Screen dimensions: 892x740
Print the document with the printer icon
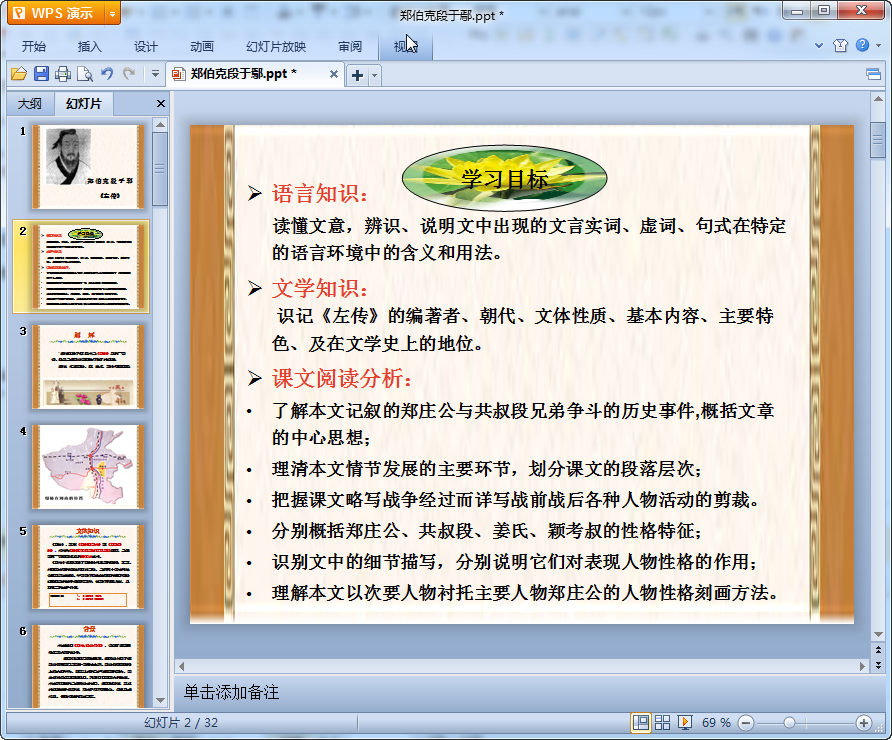point(63,74)
